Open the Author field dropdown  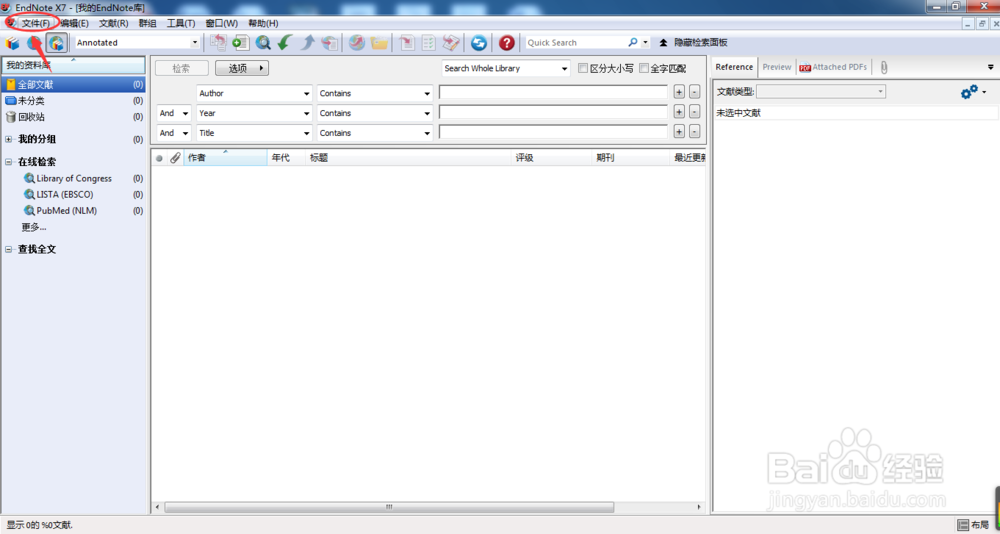coord(254,93)
